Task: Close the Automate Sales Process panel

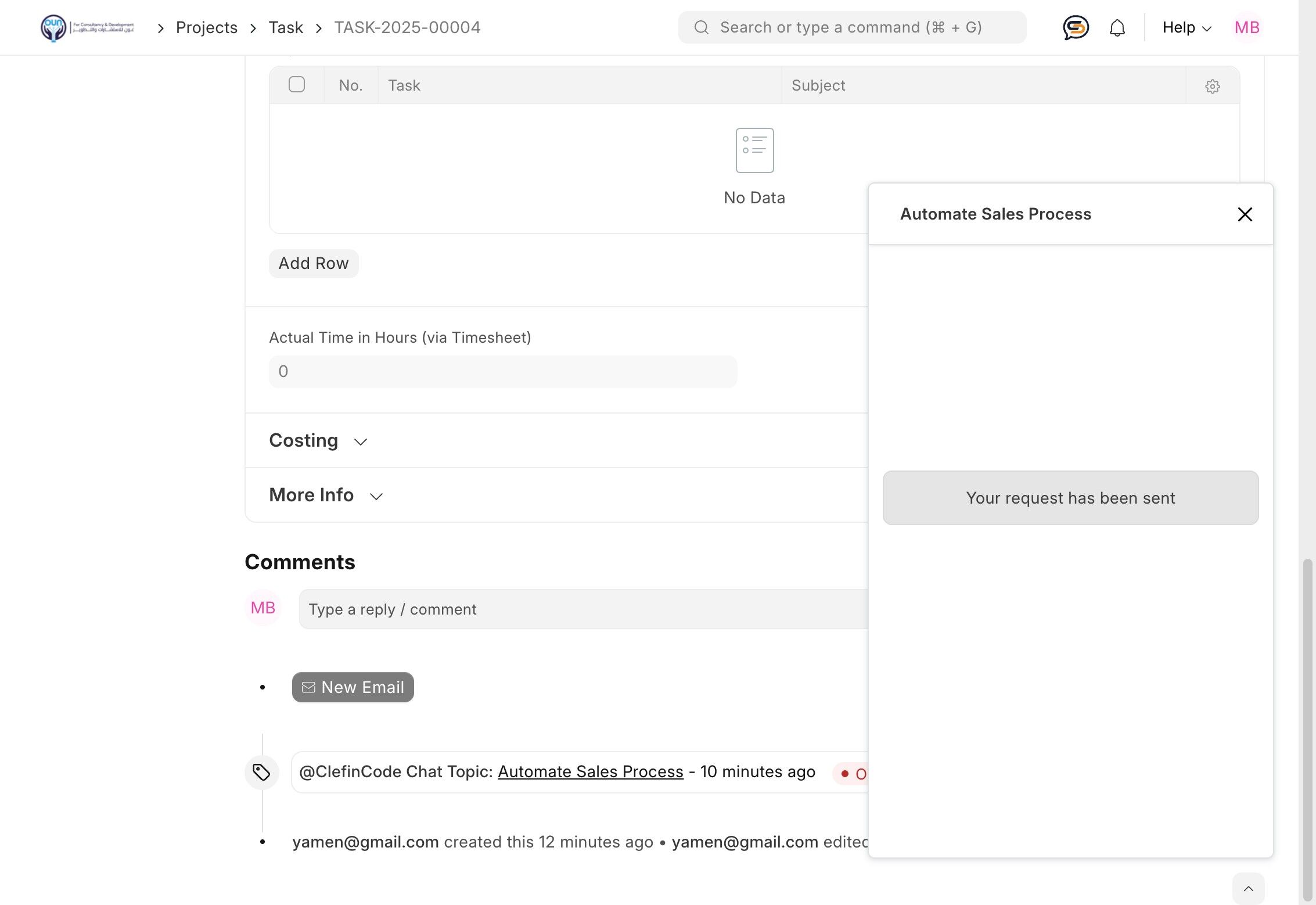Action: [1245, 214]
